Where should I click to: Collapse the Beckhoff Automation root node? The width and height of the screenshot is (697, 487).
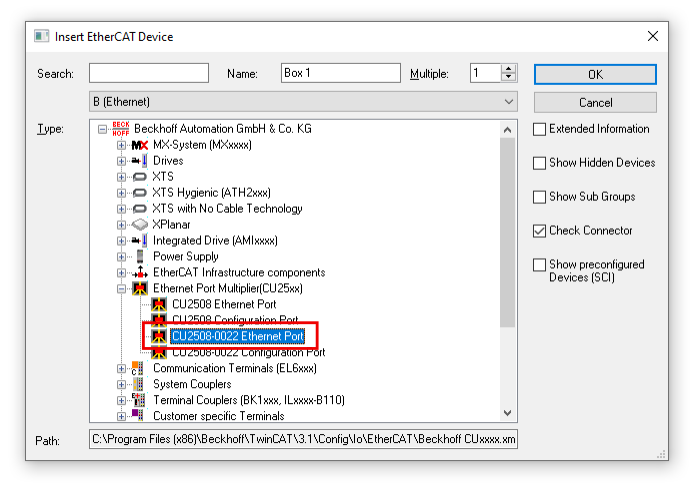click(x=102, y=129)
